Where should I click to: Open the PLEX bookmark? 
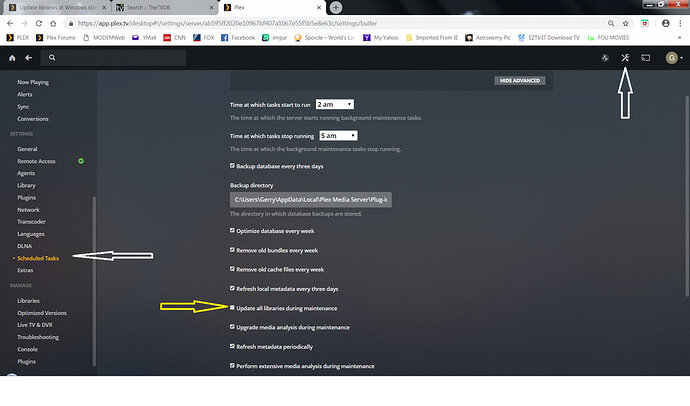[18, 38]
